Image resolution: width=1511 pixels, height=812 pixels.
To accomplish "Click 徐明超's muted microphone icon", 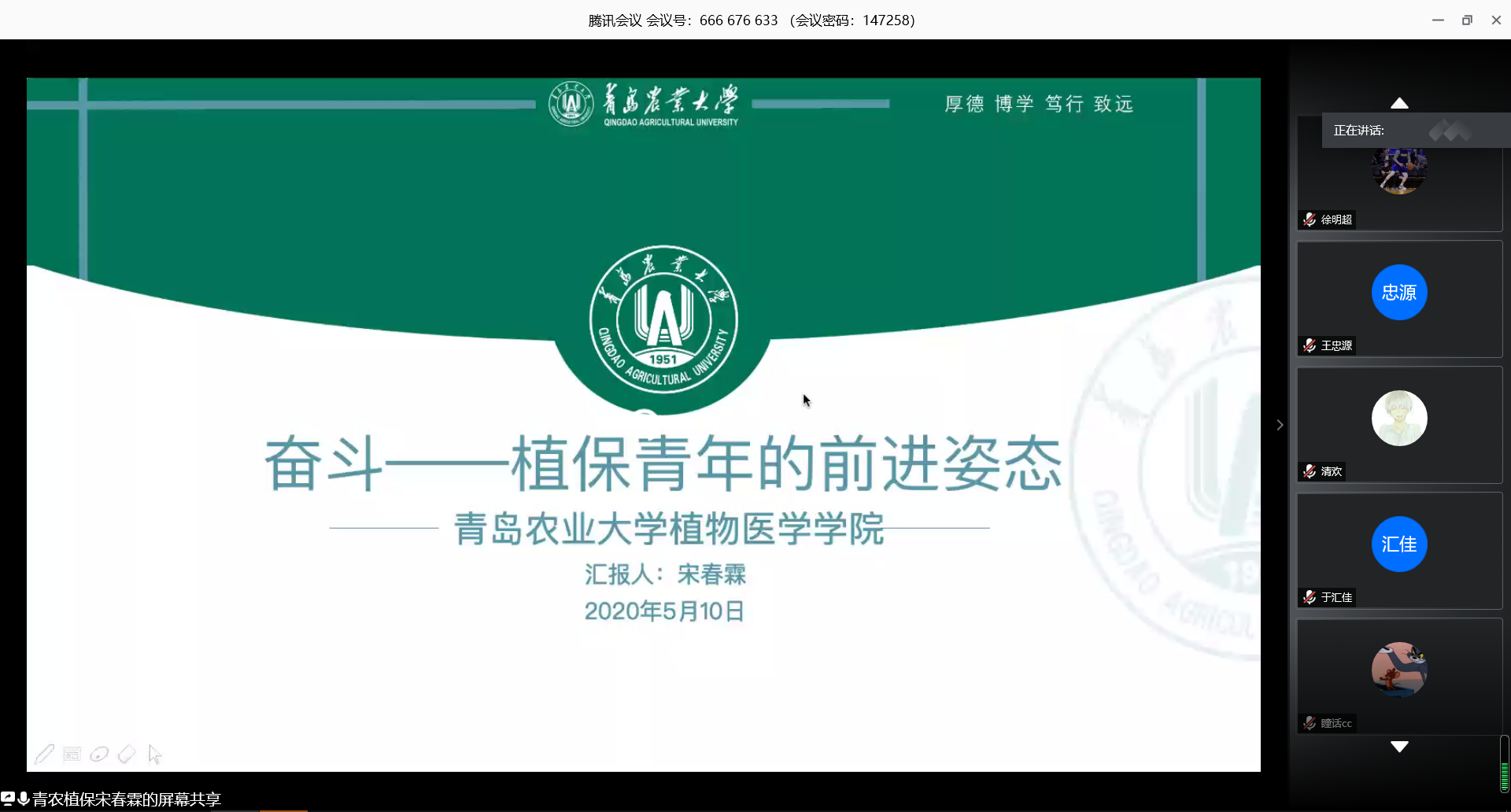I will point(1310,220).
